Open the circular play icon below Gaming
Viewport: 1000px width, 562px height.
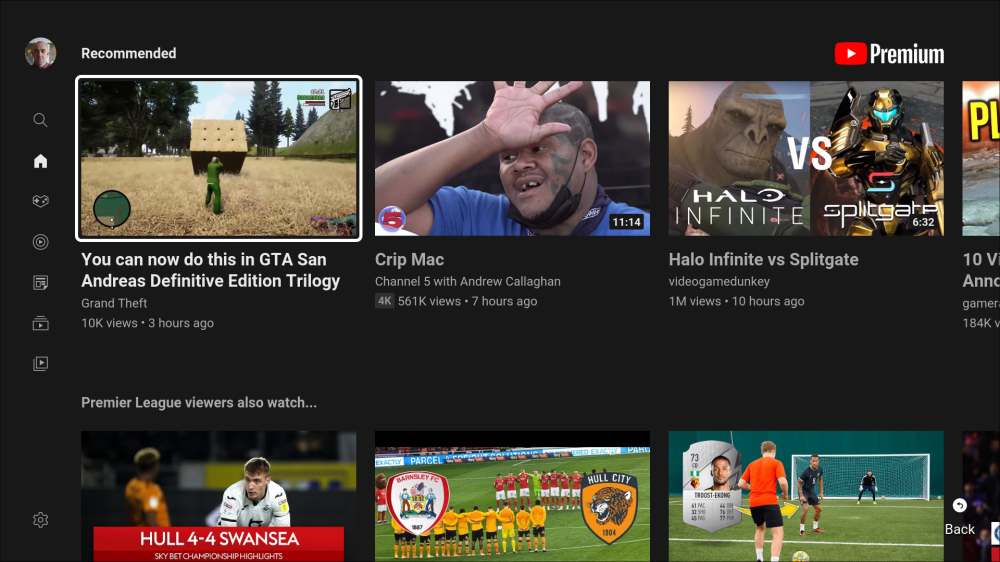pos(40,242)
